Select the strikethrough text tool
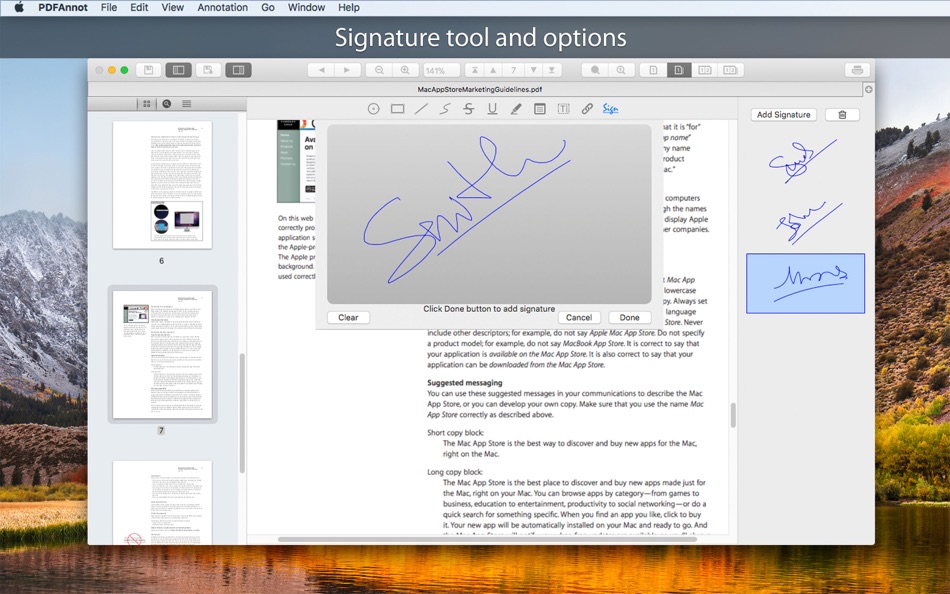The width and height of the screenshot is (950, 594). click(x=468, y=109)
